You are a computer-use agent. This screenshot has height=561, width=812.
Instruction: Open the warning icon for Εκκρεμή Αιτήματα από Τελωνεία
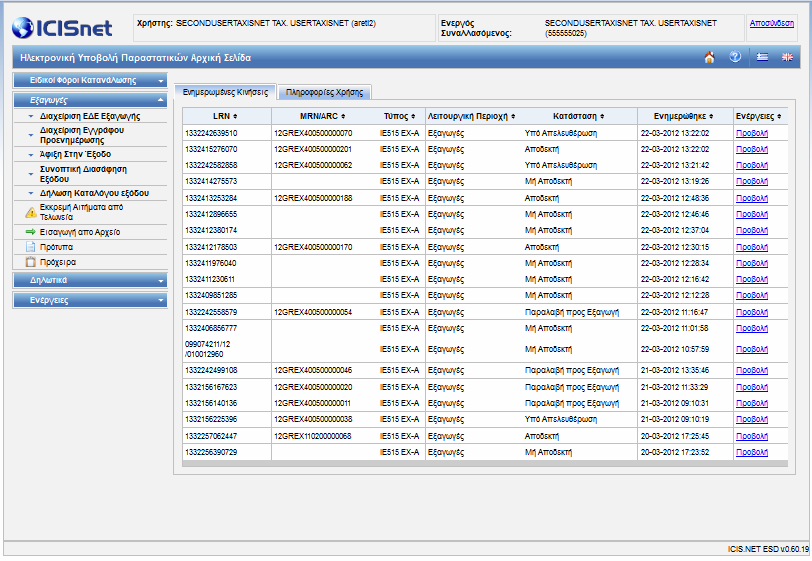click(31, 212)
